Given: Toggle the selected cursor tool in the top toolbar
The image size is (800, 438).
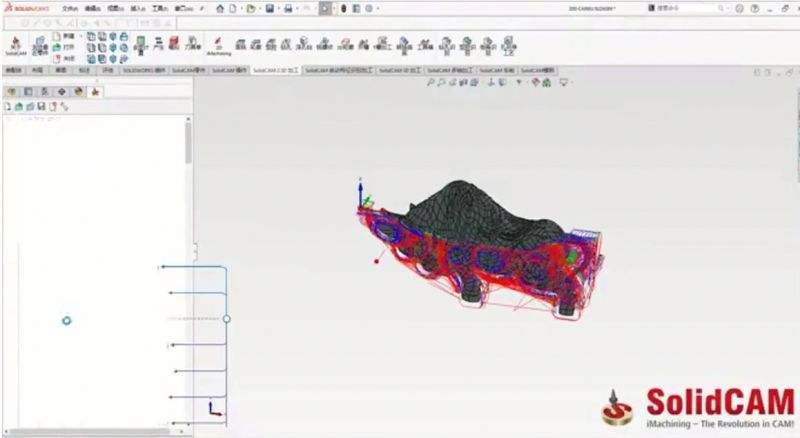Looking at the screenshot, I should (x=327, y=8).
